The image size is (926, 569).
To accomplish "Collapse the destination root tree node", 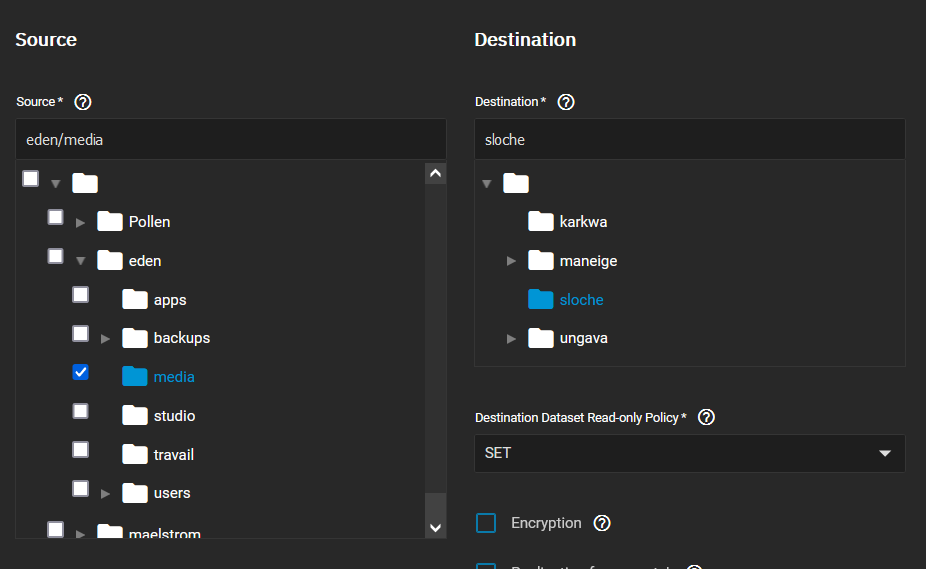I will pos(487,184).
